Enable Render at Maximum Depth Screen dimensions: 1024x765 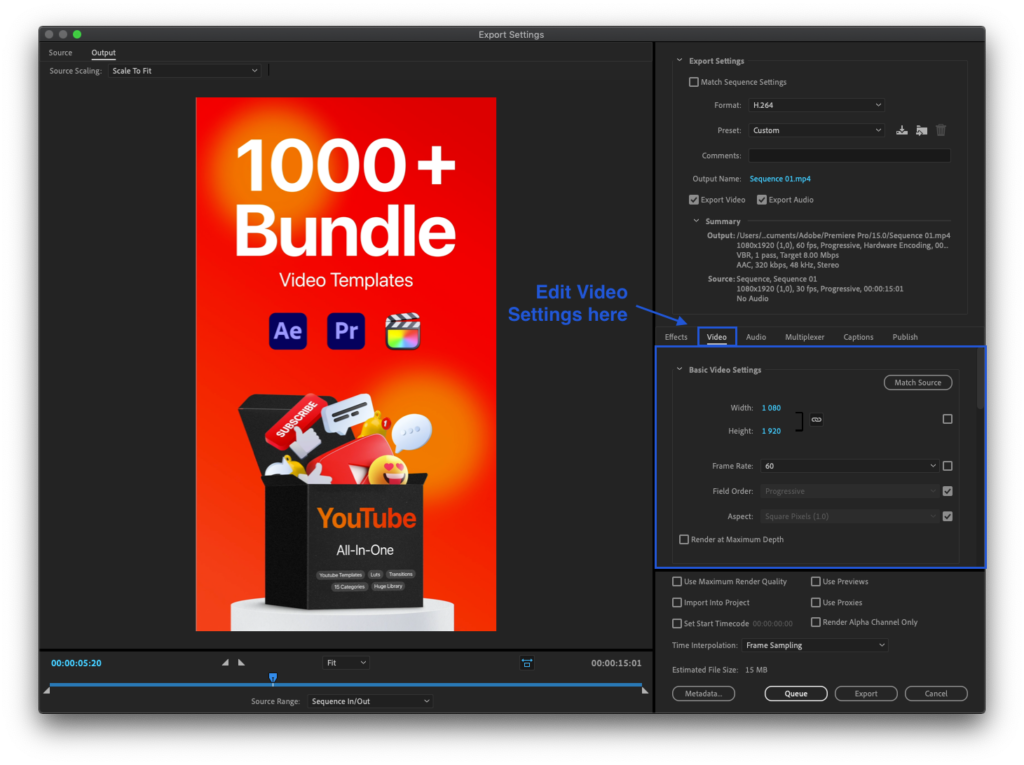point(684,540)
